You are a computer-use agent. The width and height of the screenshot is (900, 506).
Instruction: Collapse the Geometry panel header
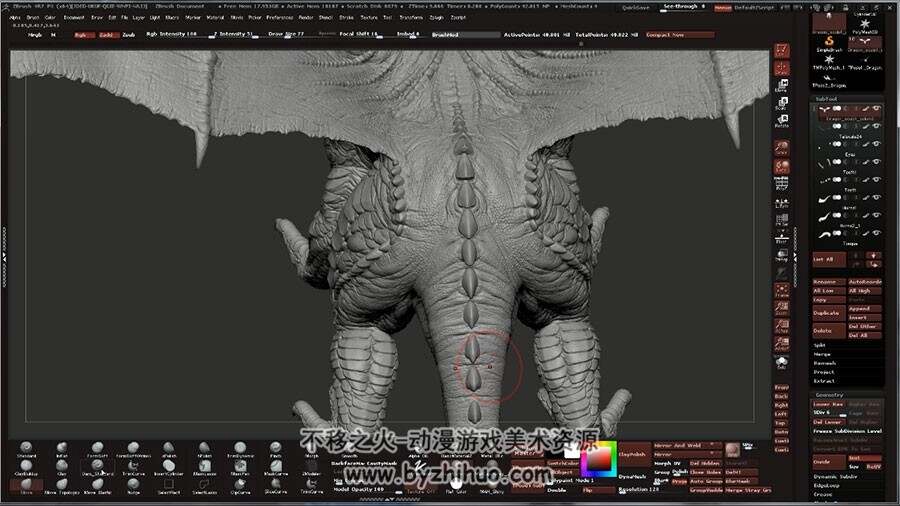[847, 395]
